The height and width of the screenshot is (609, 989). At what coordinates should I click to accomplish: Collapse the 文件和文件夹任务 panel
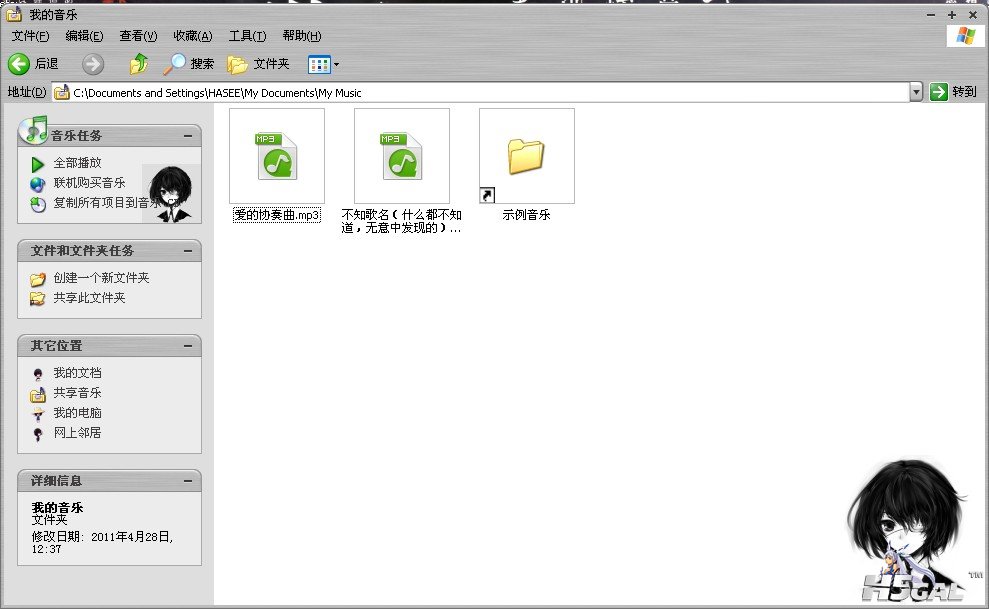[187, 251]
